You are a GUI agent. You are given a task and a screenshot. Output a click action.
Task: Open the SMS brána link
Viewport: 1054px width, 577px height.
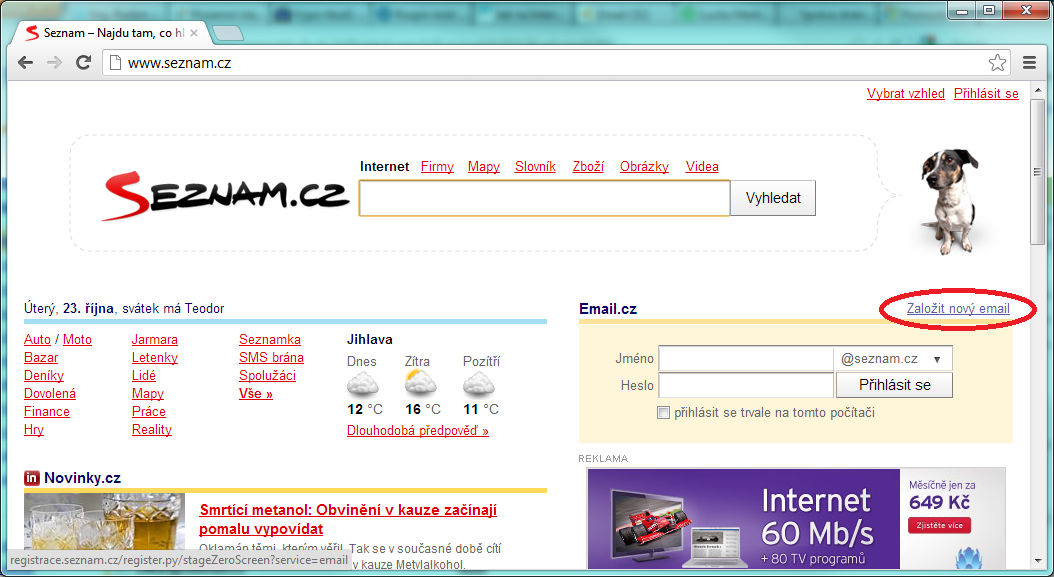click(x=272, y=358)
